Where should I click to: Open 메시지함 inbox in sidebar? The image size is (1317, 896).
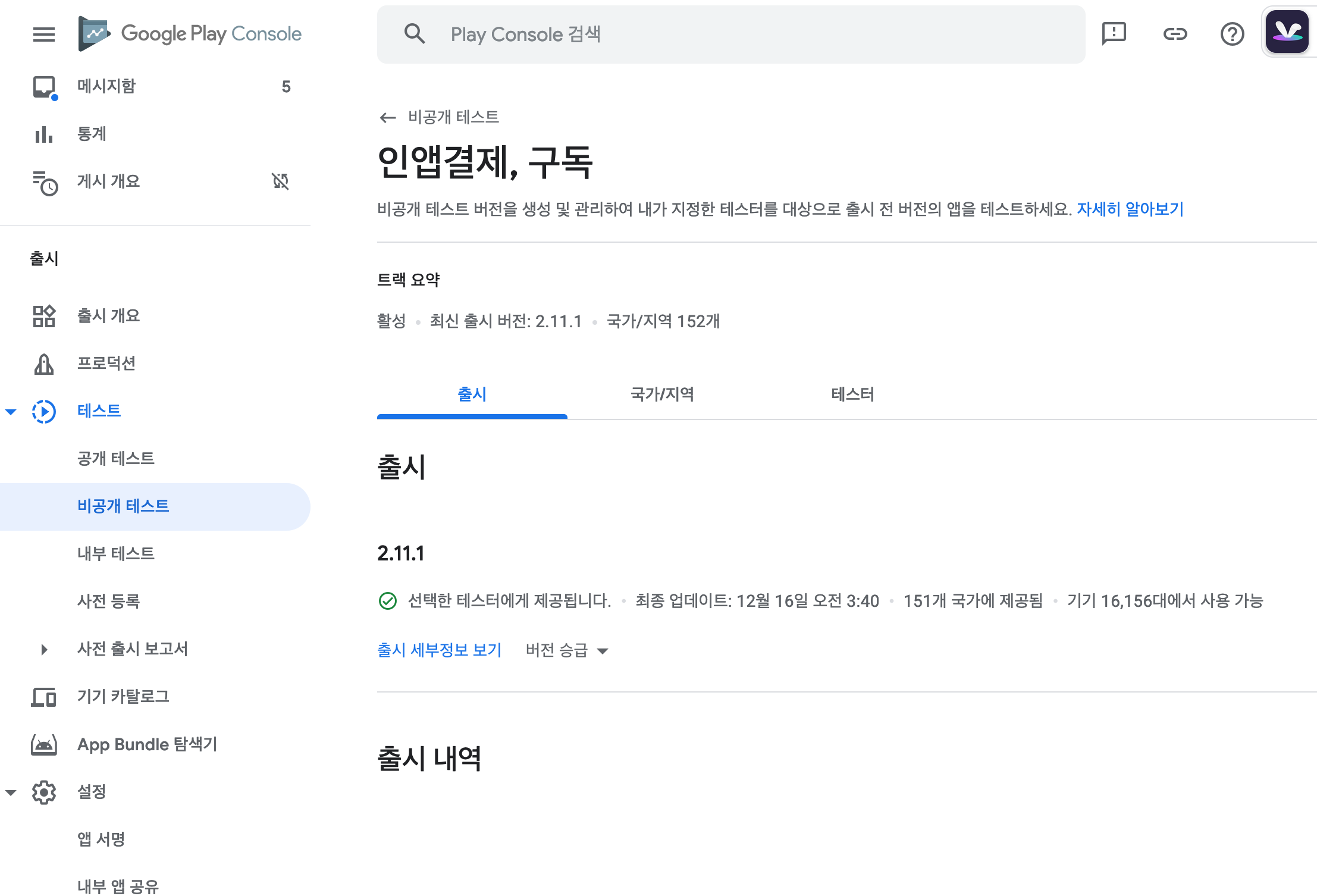(x=106, y=87)
